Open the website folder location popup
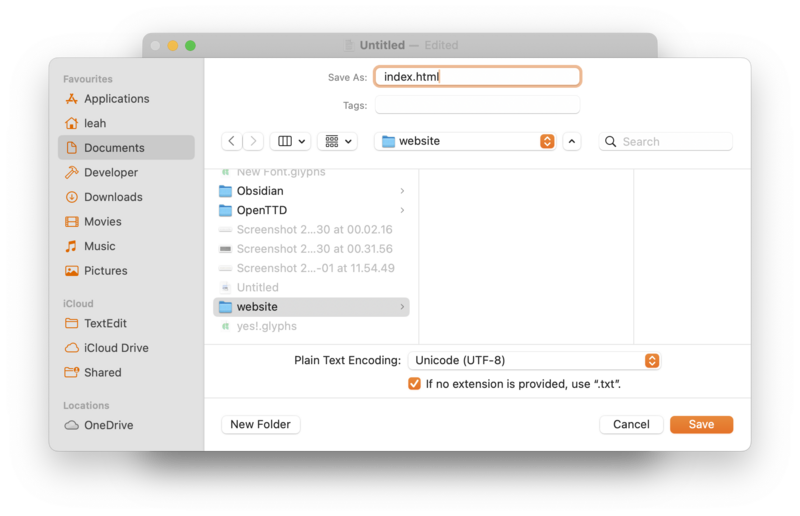Viewport: 800px width, 516px height. 465,142
